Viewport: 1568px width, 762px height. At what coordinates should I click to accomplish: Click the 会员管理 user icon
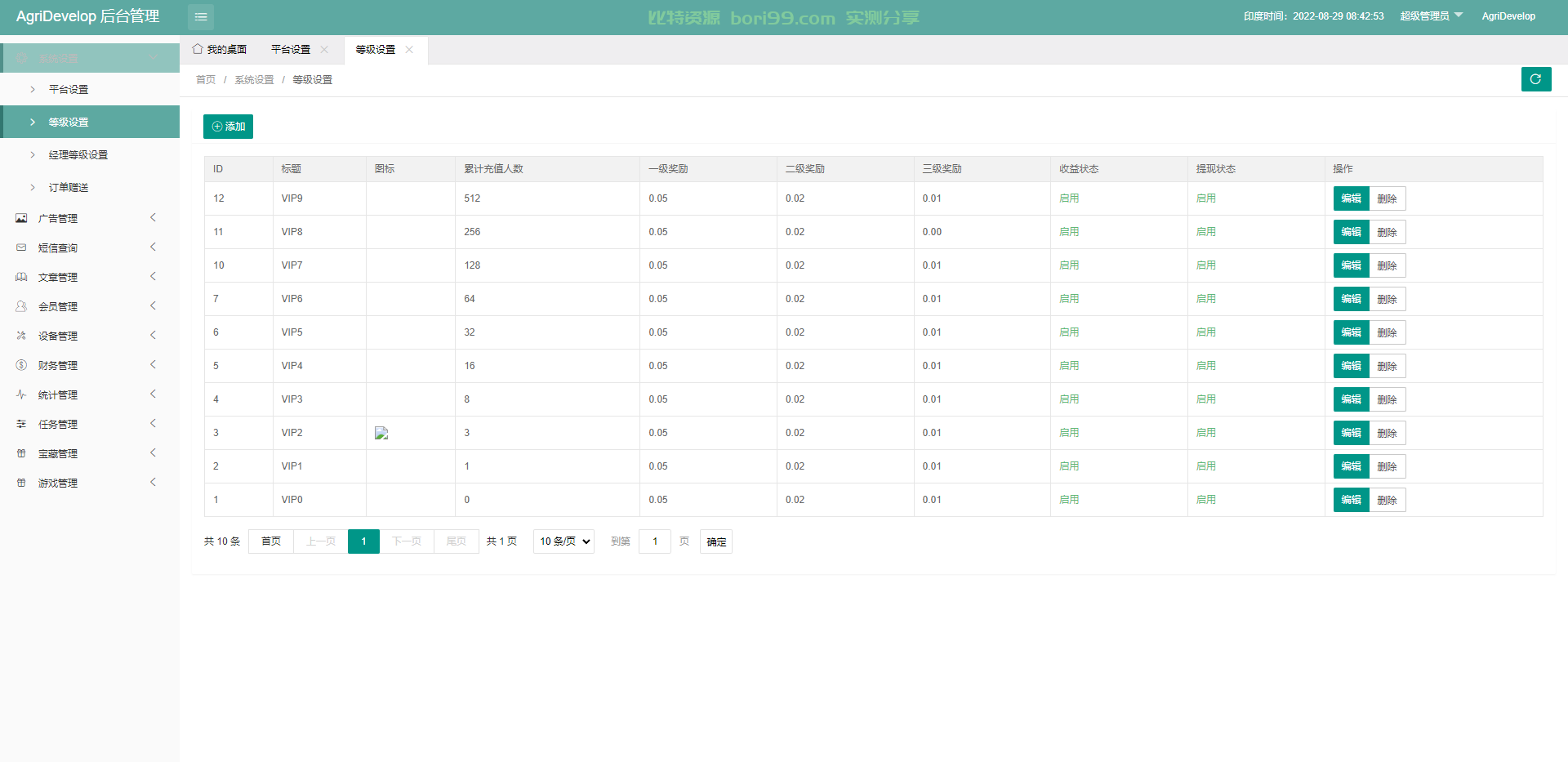pyautogui.click(x=21, y=306)
